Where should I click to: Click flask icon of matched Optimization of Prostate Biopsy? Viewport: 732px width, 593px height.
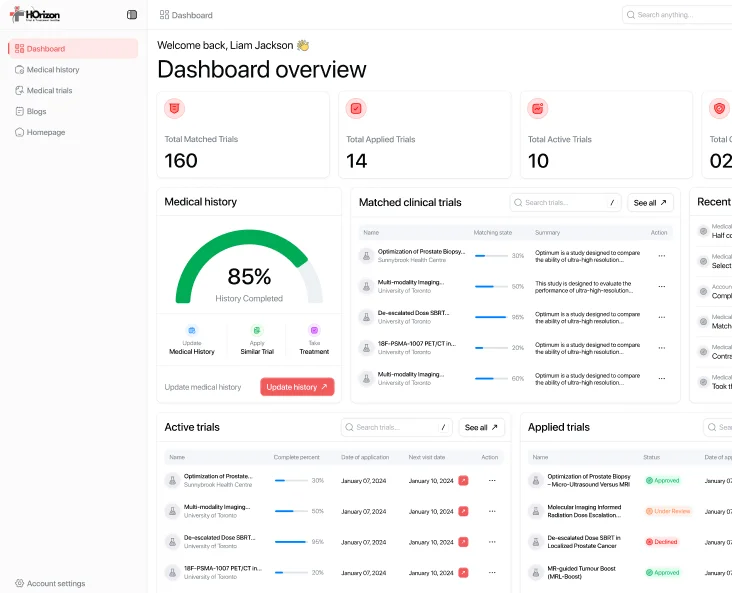(x=366, y=256)
